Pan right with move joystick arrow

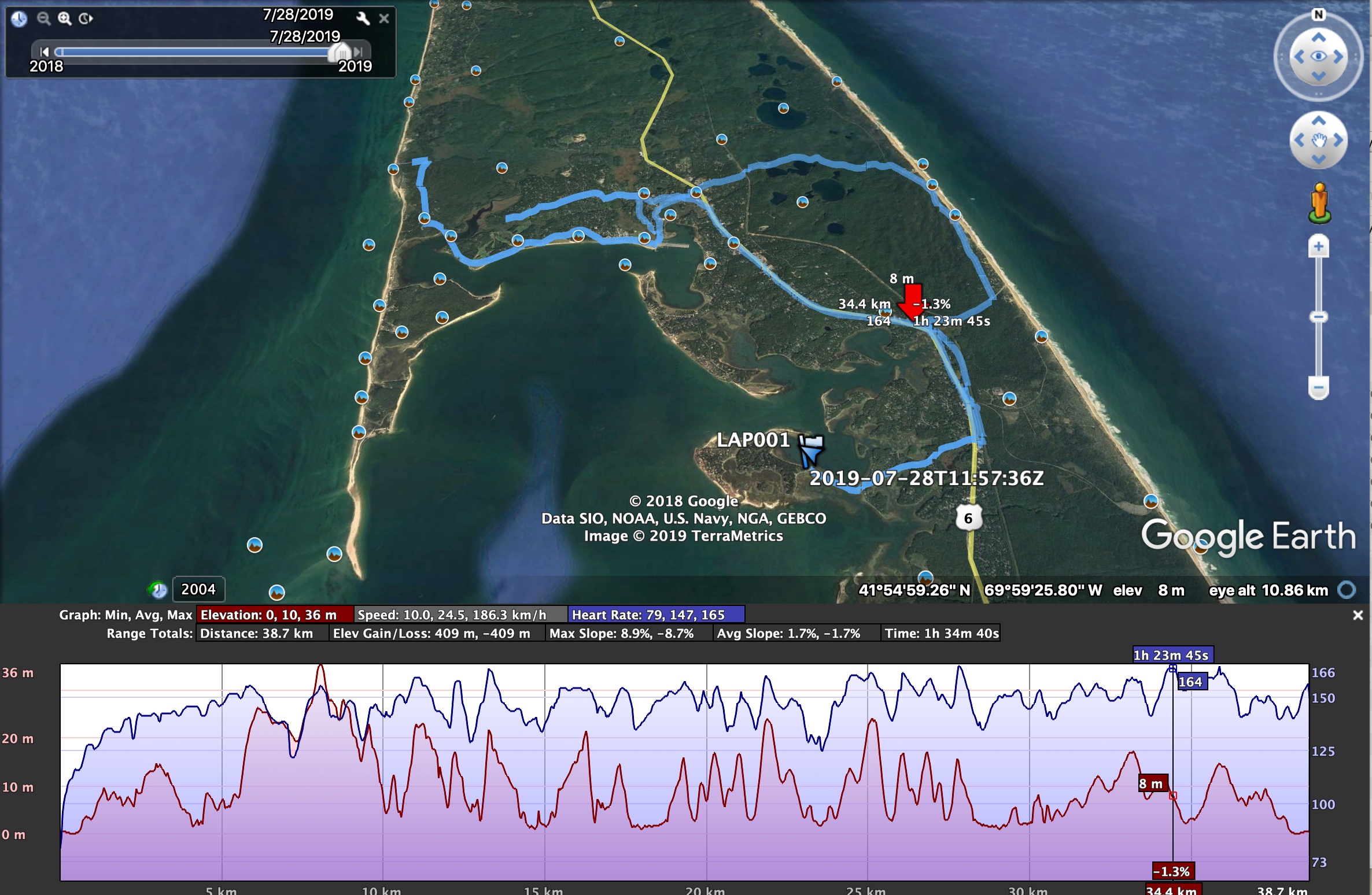coord(1338,140)
